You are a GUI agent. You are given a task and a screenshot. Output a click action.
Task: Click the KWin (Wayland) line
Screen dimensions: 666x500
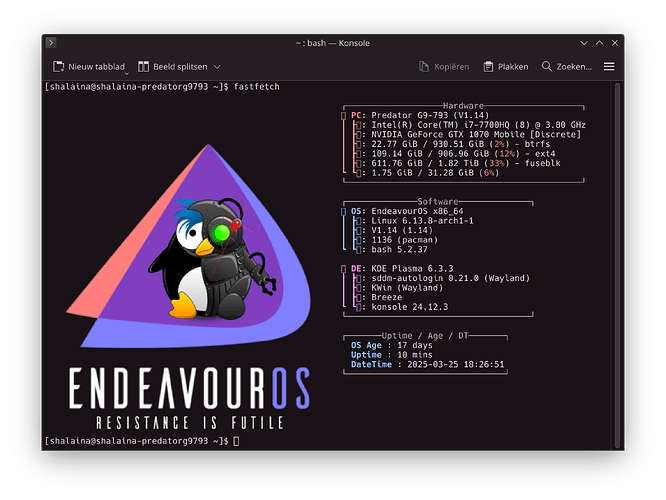(x=407, y=288)
